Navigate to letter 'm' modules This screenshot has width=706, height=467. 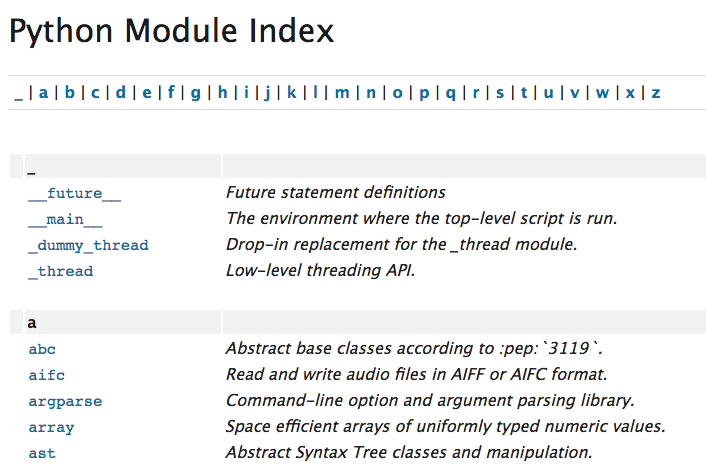tap(342, 93)
